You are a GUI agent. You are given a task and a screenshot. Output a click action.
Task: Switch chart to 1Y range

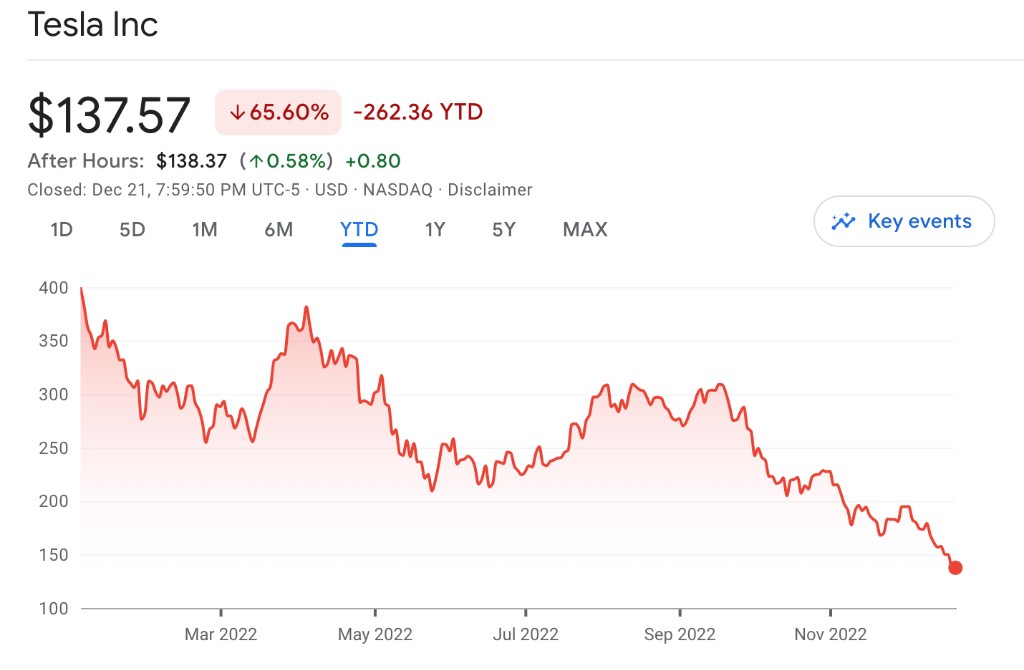click(x=435, y=229)
